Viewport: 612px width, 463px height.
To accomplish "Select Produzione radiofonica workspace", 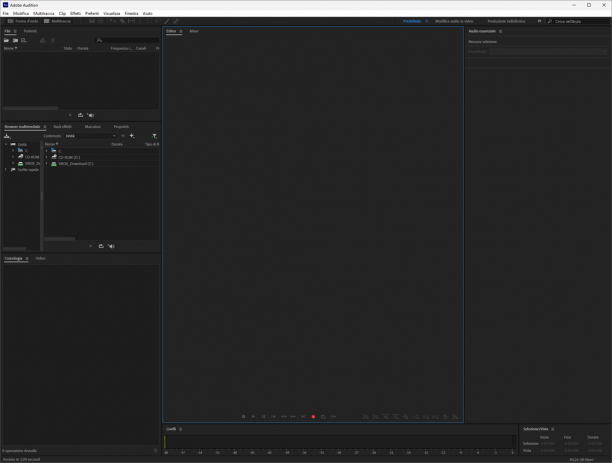I will tap(506, 21).
